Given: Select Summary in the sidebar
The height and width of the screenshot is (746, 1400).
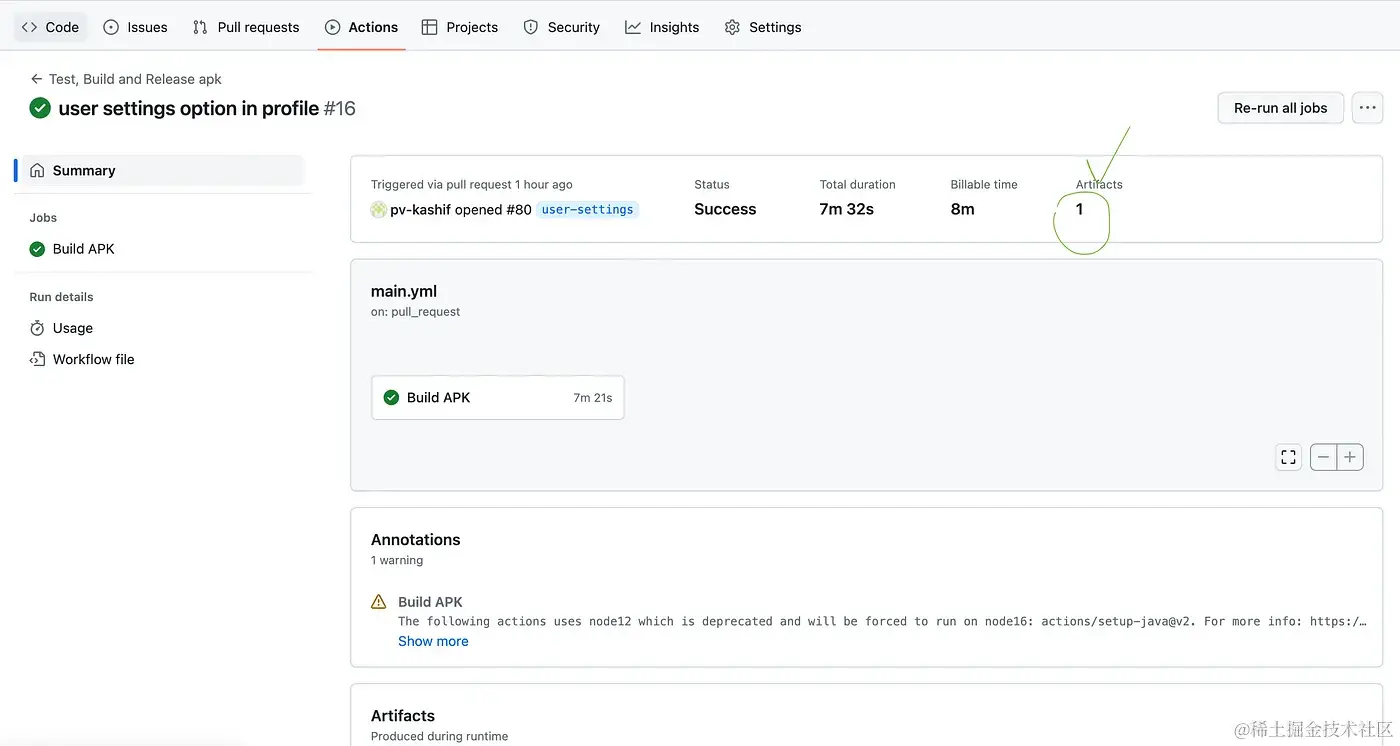Looking at the screenshot, I should 84,171.
